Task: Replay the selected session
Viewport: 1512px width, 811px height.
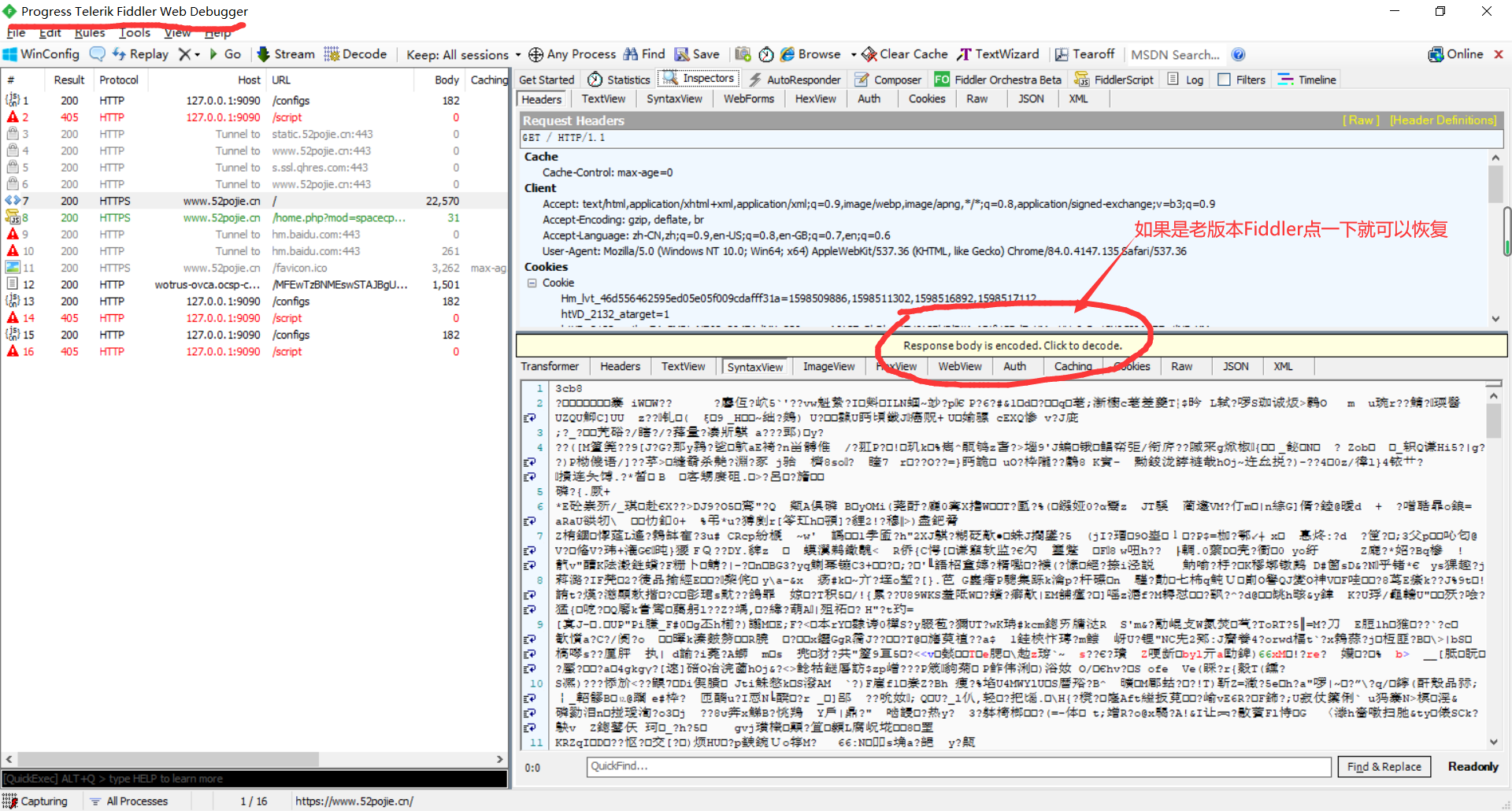Action: click(141, 54)
